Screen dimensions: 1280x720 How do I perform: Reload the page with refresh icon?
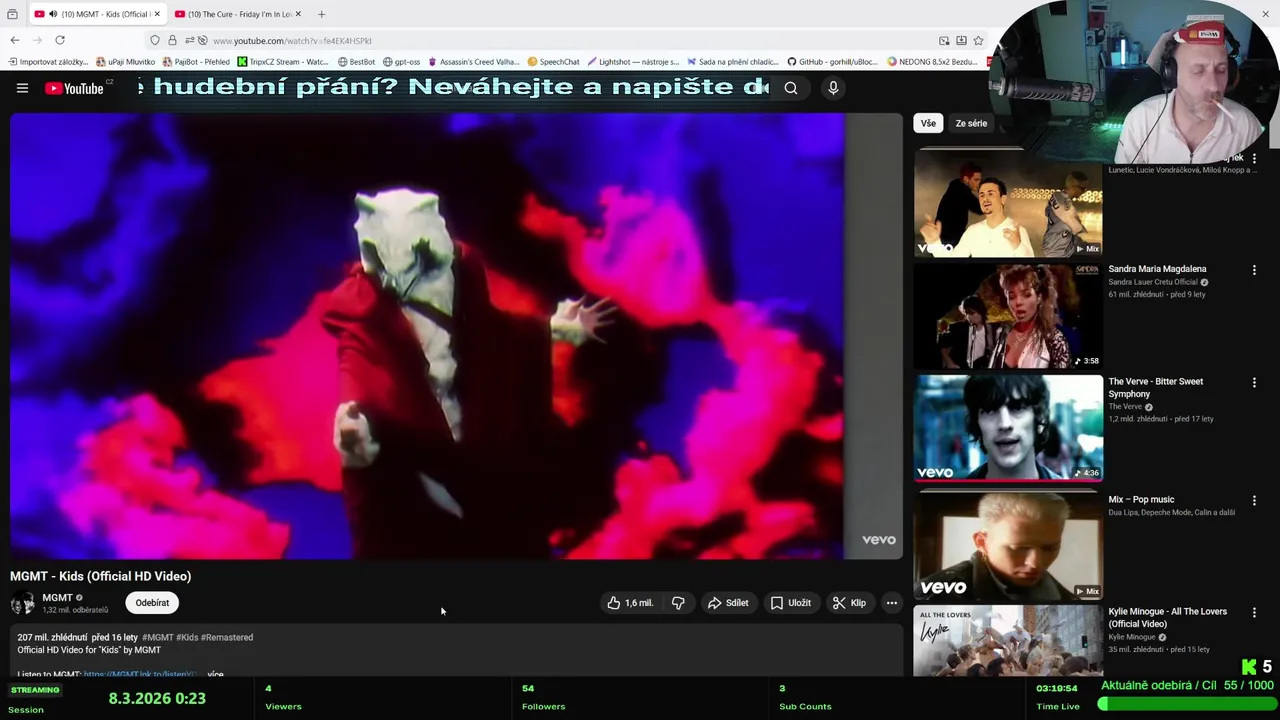coord(60,40)
